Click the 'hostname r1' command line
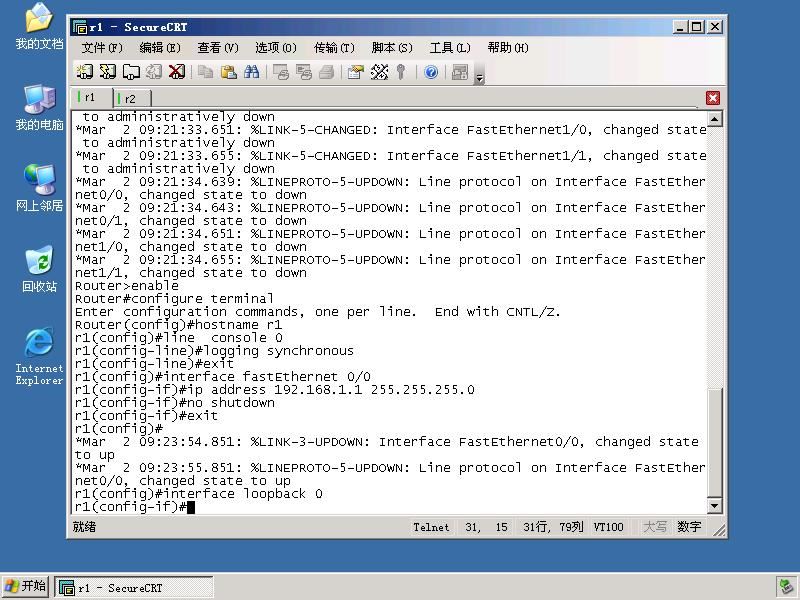The image size is (800, 600). 179,325
